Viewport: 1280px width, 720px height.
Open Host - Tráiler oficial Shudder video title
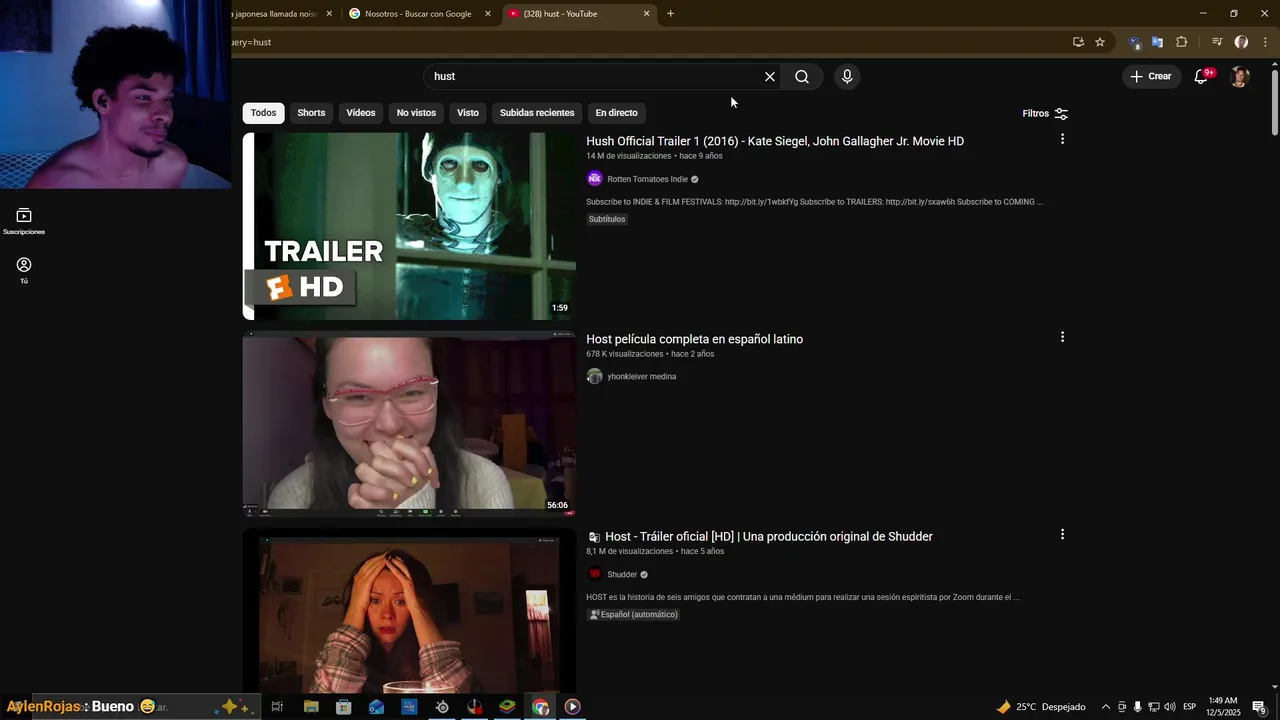pyautogui.click(x=768, y=537)
